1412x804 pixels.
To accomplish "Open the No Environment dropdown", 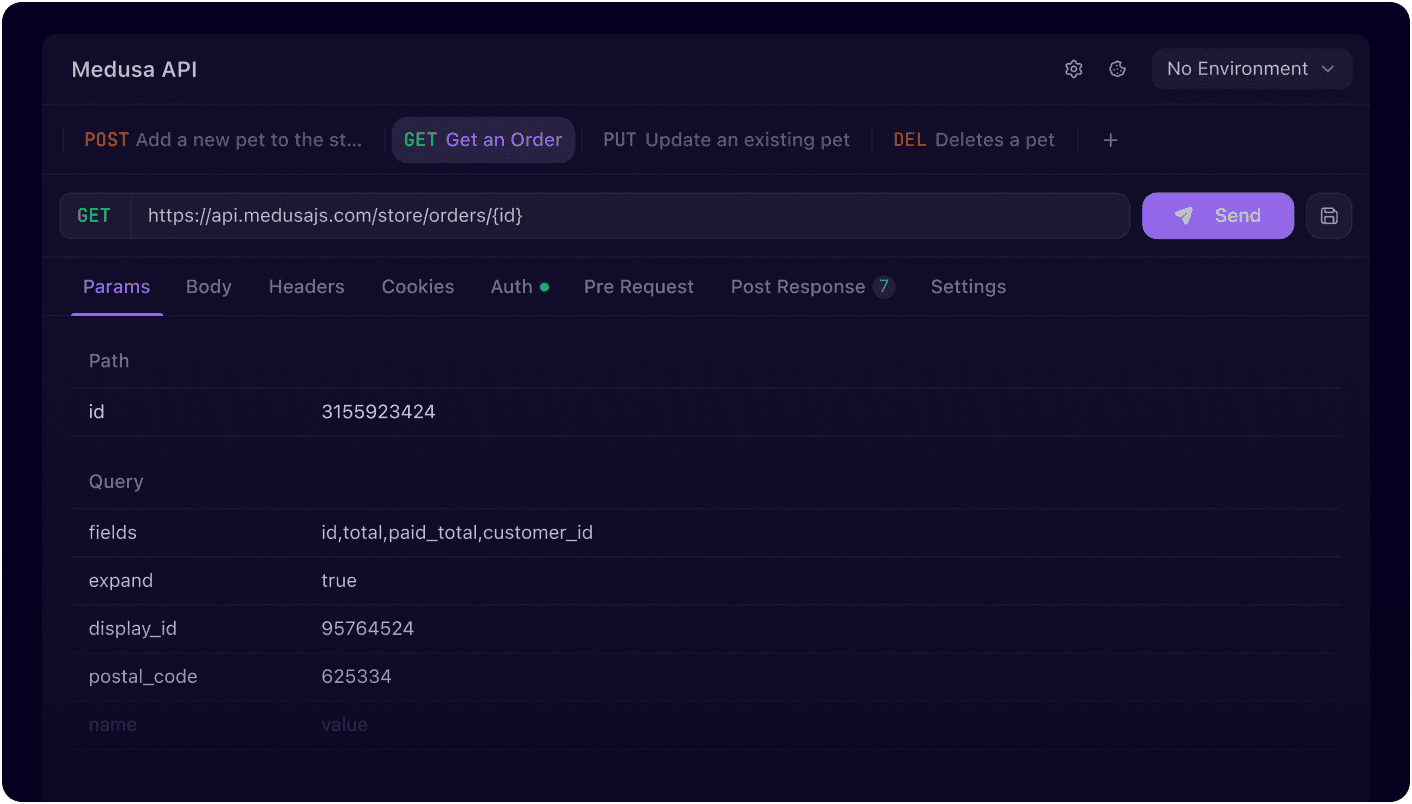I will (x=1252, y=69).
